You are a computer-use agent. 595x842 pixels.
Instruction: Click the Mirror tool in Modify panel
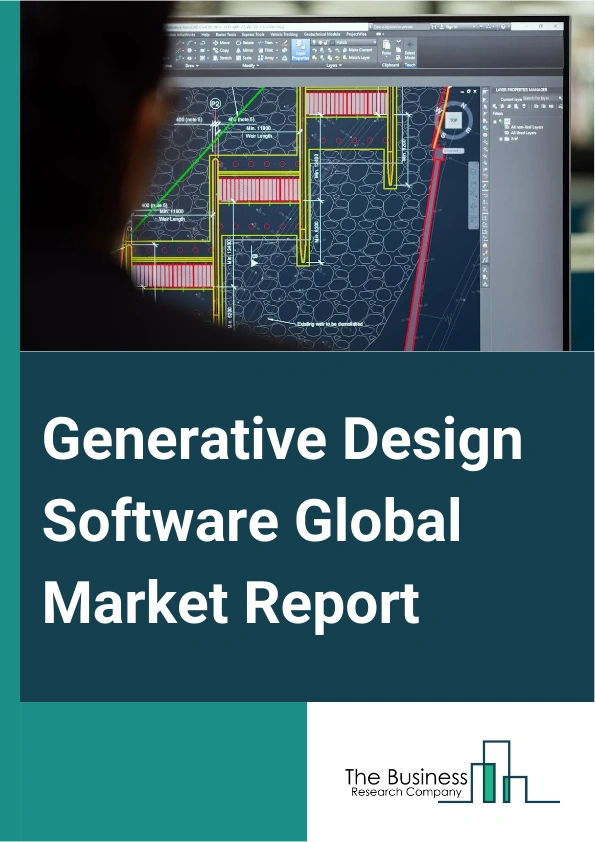pyautogui.click(x=244, y=50)
